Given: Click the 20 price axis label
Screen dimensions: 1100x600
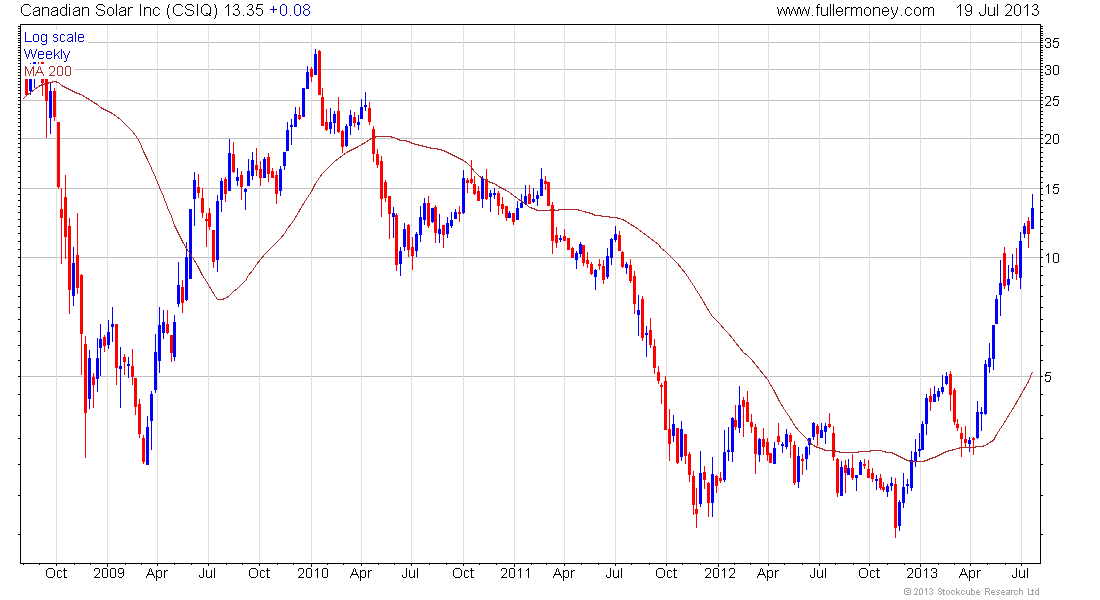Looking at the screenshot, I should click(1052, 139).
